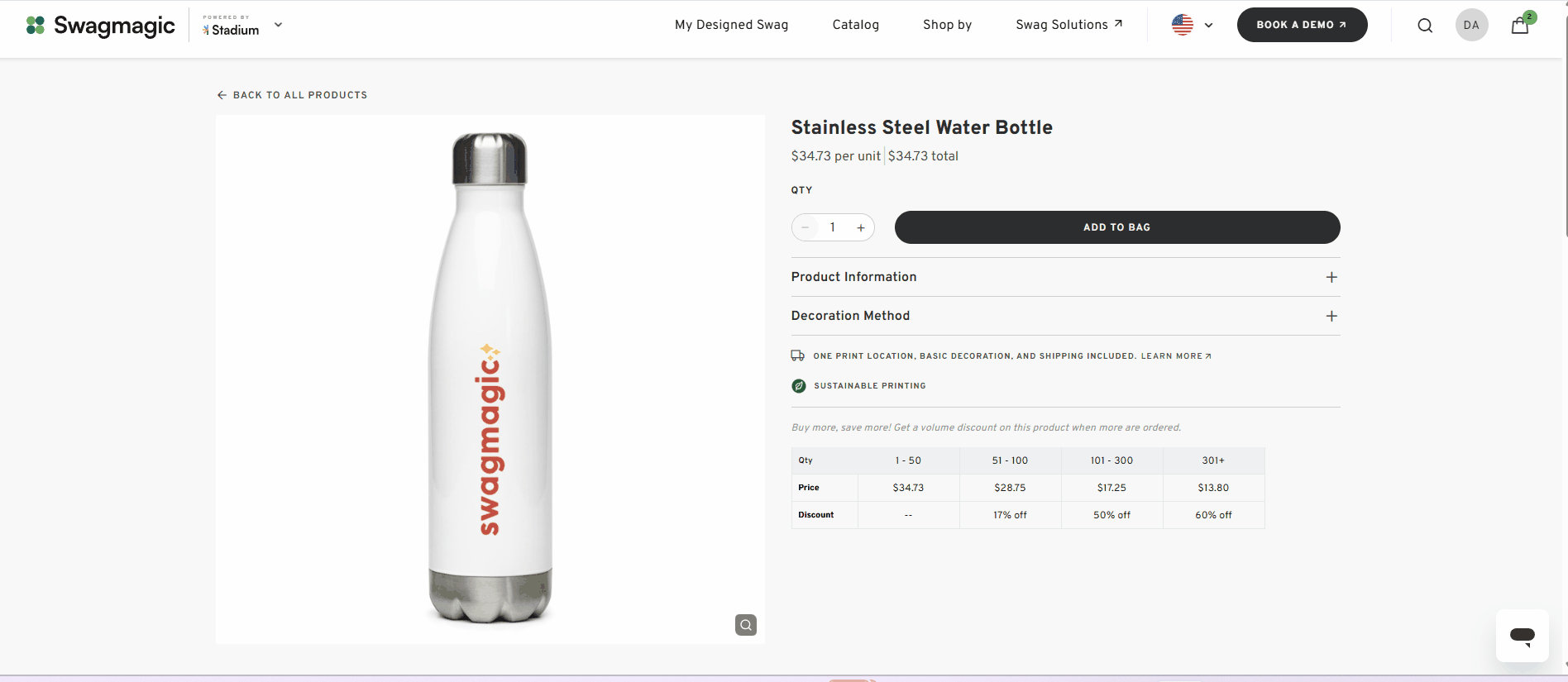Open the Catalog menu
The width and height of the screenshot is (1568, 682).
click(856, 25)
